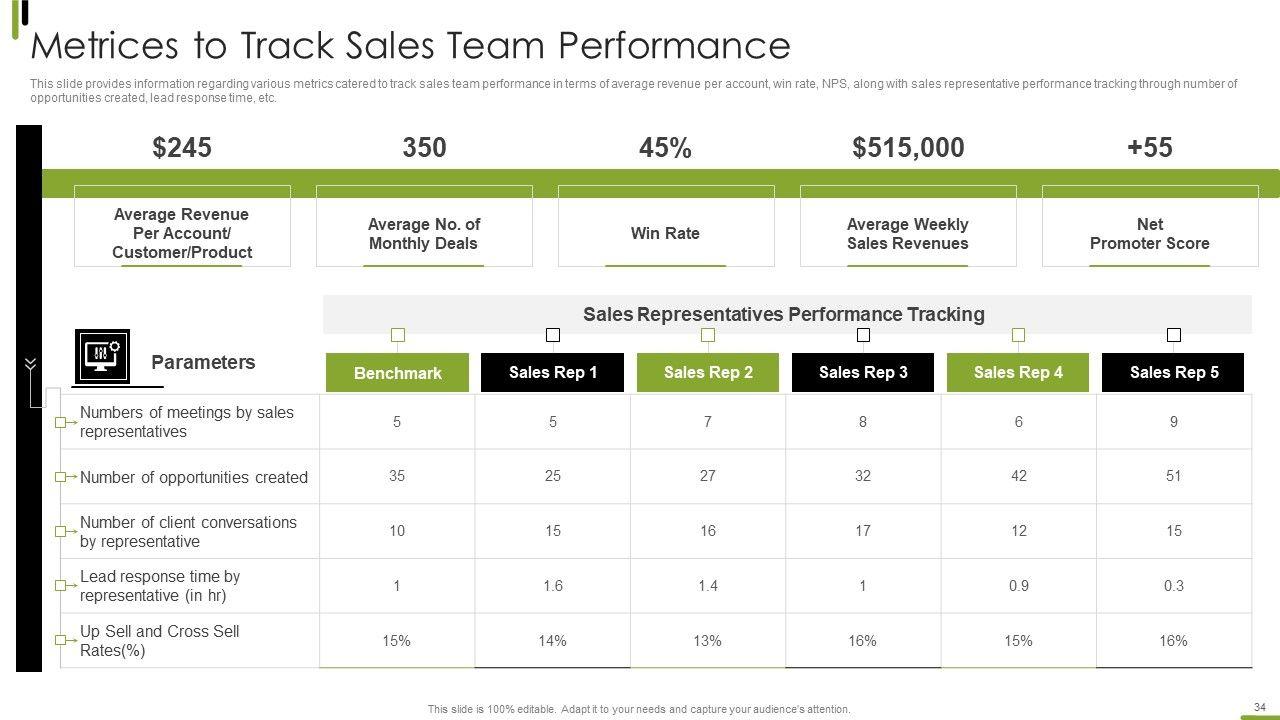The image size is (1280, 720).
Task: Click the monitor settings icon beside Parameters
Action: [102, 355]
